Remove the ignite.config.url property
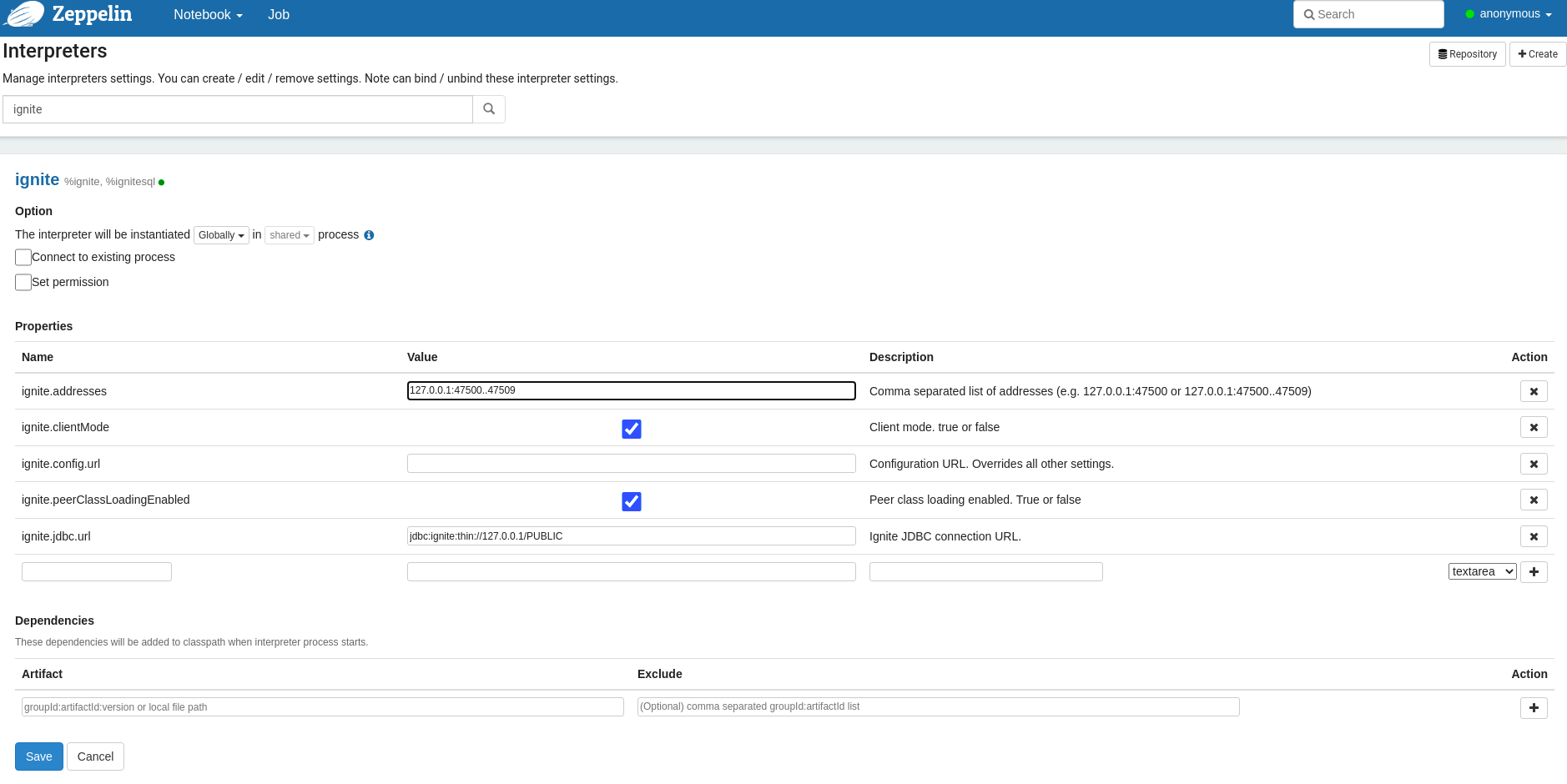 pyautogui.click(x=1534, y=464)
